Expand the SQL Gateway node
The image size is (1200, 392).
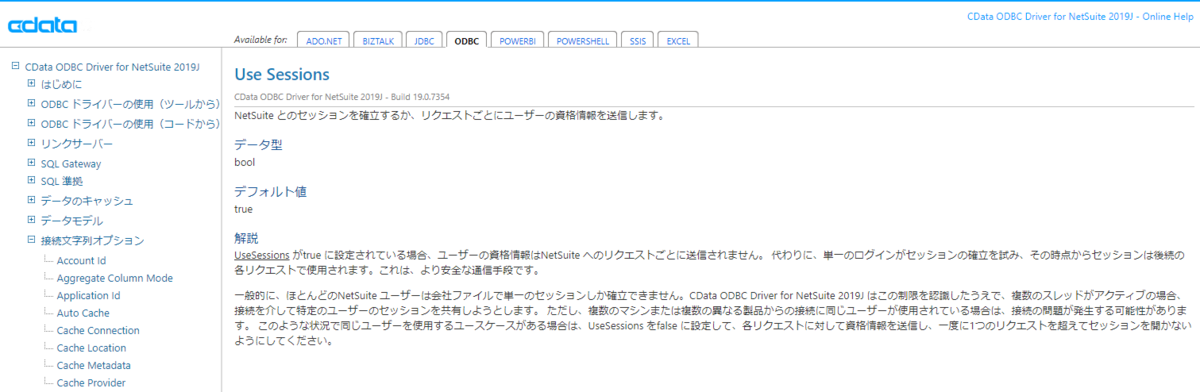point(31,163)
